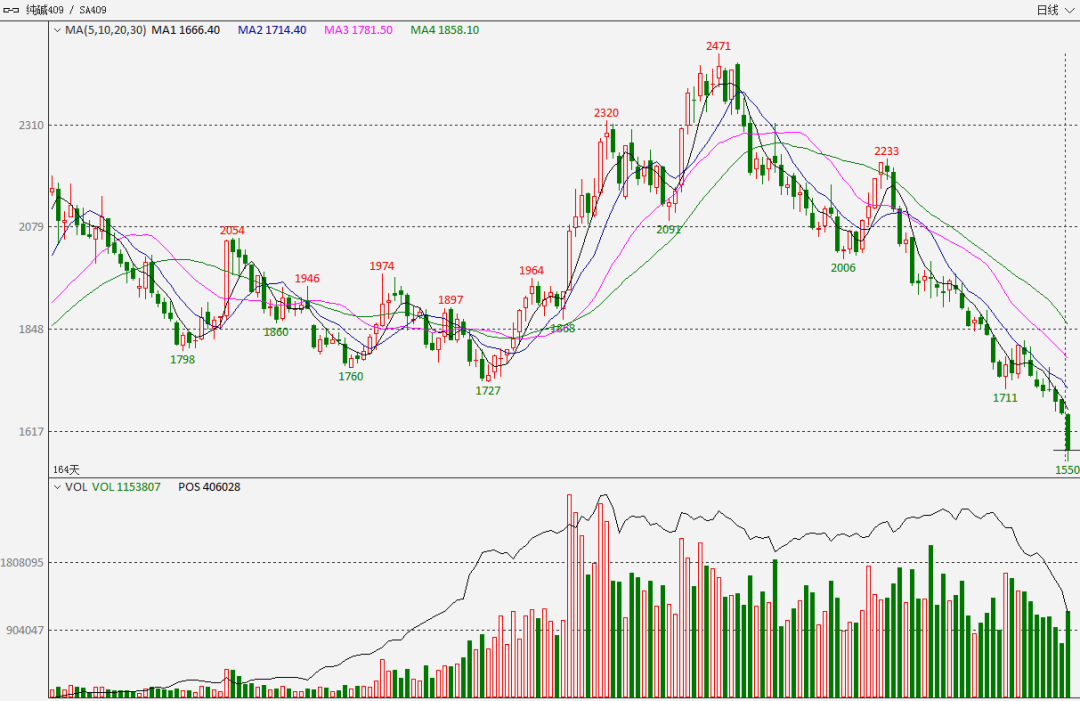
Task: Click the 2091 low price label
Action: point(668,230)
